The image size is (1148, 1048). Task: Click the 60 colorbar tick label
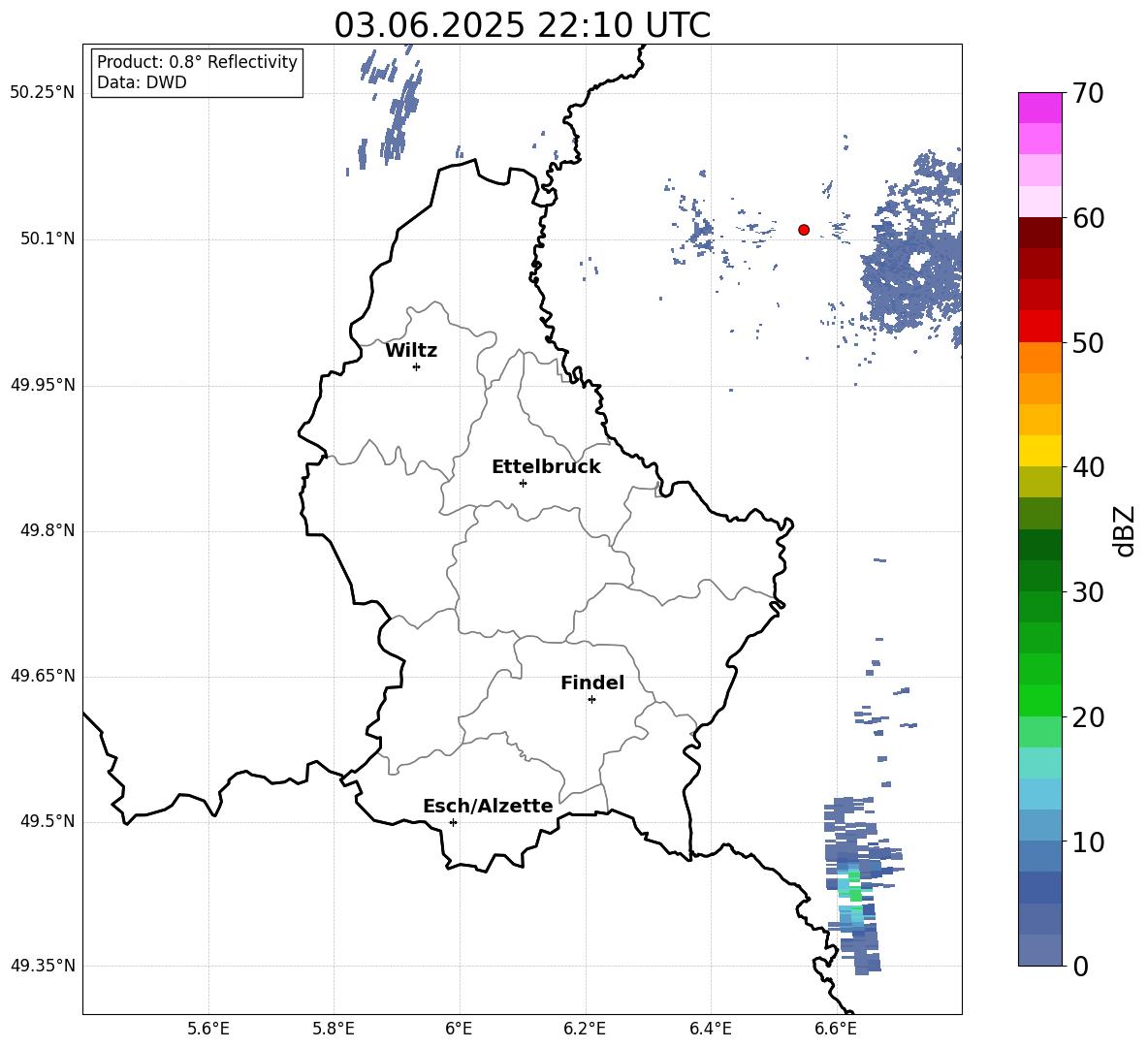point(1088,217)
